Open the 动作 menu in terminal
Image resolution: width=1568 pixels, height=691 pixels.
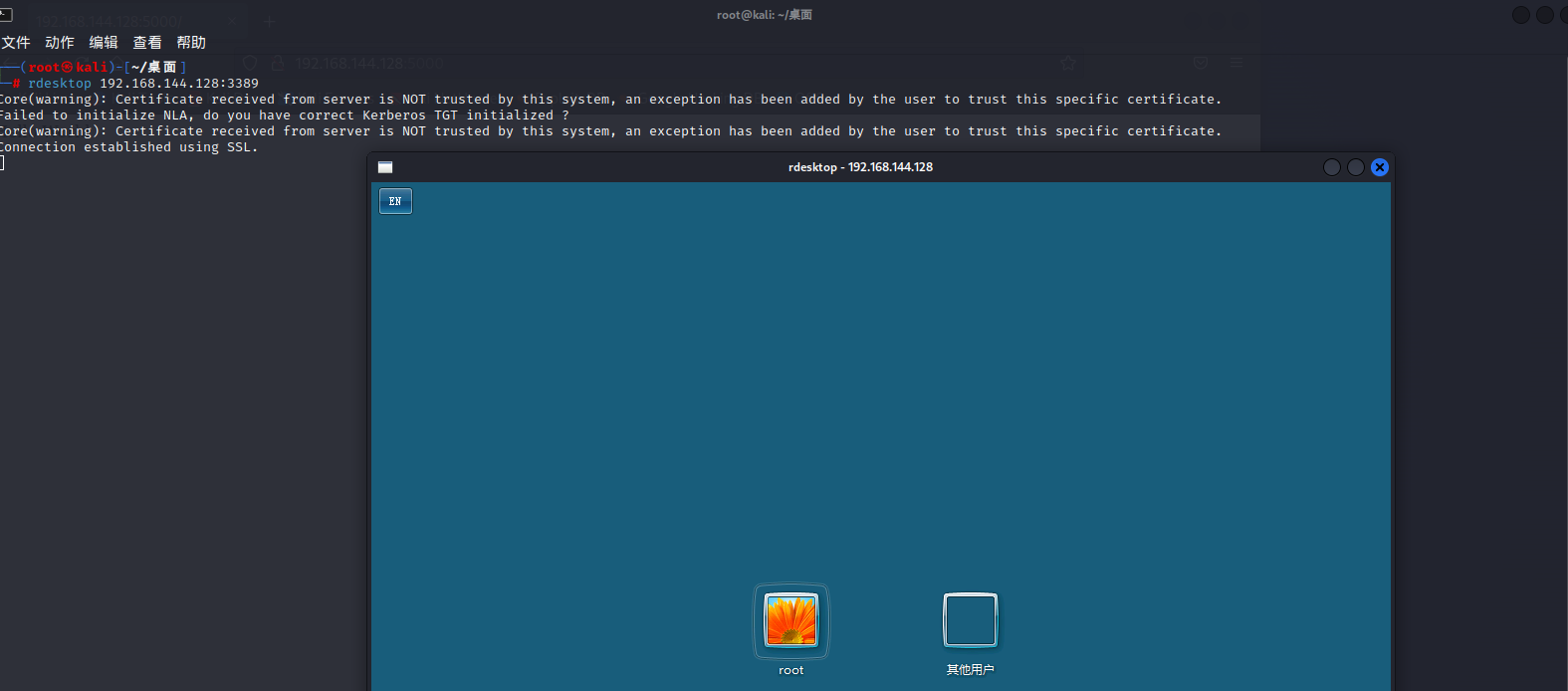(x=60, y=42)
